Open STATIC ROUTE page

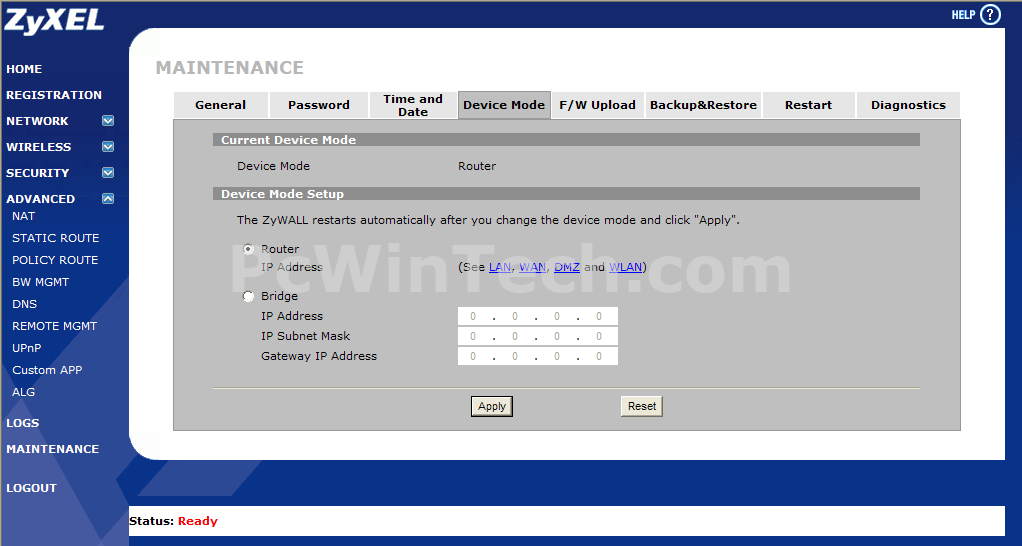click(x=55, y=238)
